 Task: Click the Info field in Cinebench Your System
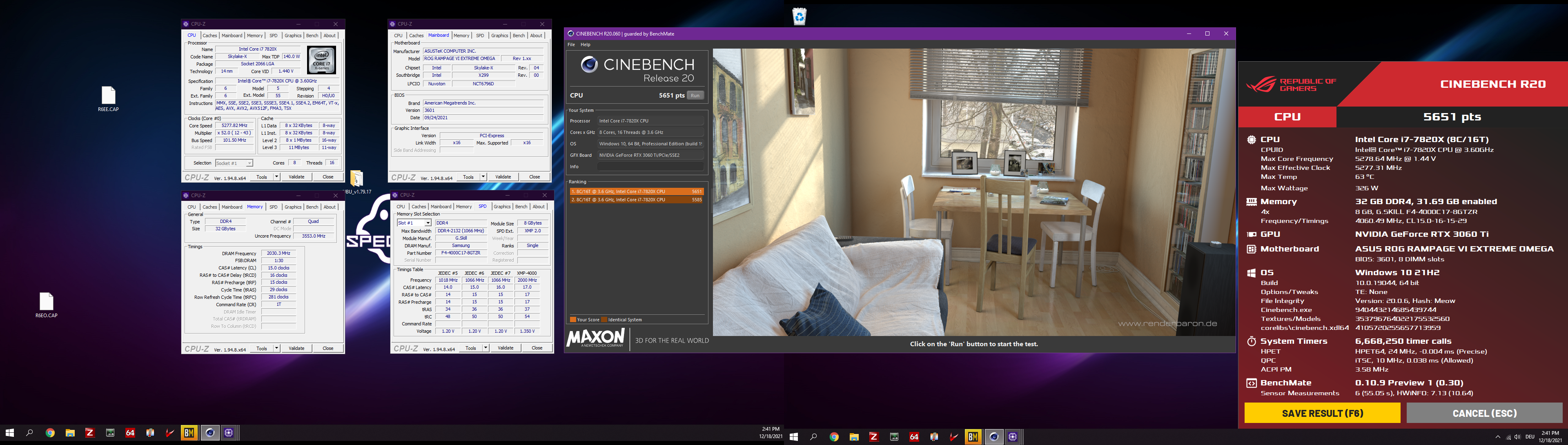click(x=650, y=167)
